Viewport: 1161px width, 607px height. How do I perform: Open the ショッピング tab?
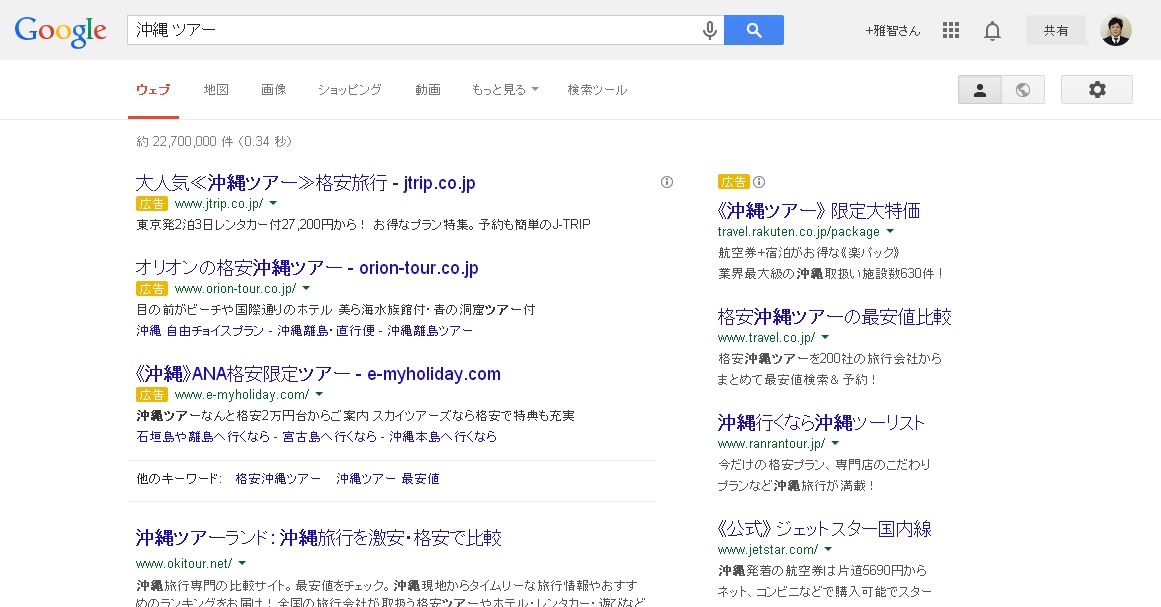[349, 90]
